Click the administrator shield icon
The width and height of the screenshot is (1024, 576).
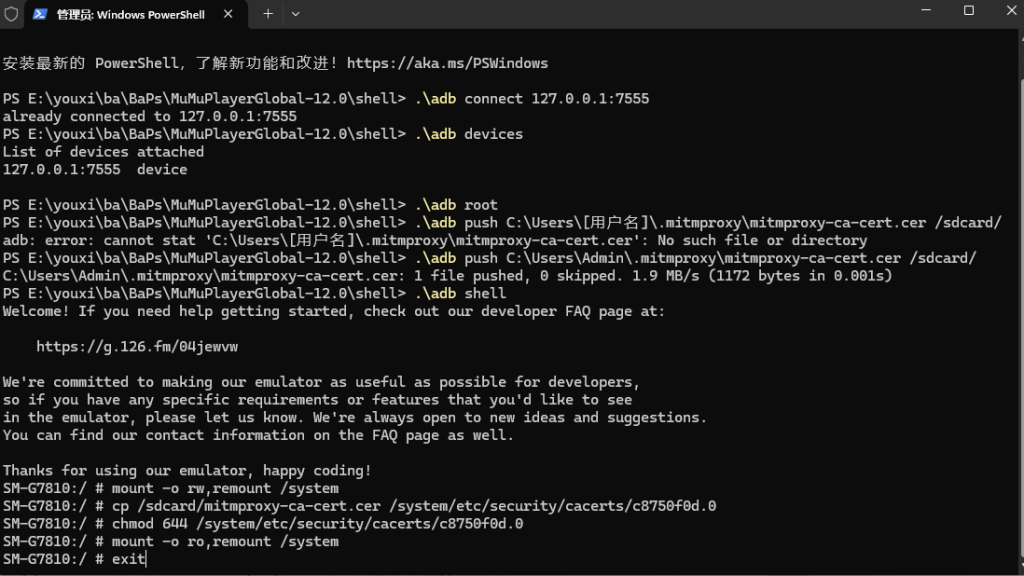coord(11,14)
